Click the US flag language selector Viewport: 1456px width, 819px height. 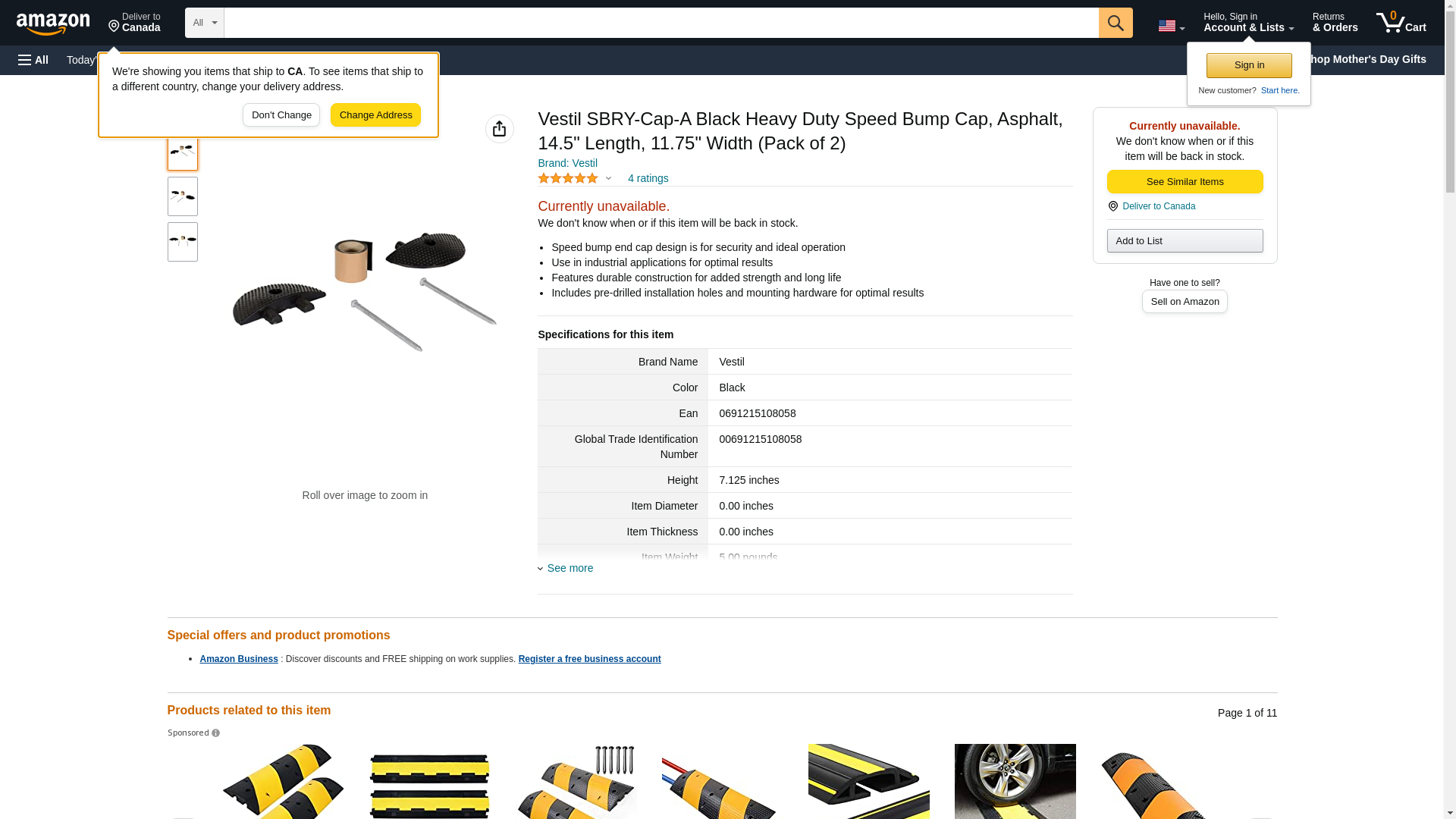[1171, 26]
